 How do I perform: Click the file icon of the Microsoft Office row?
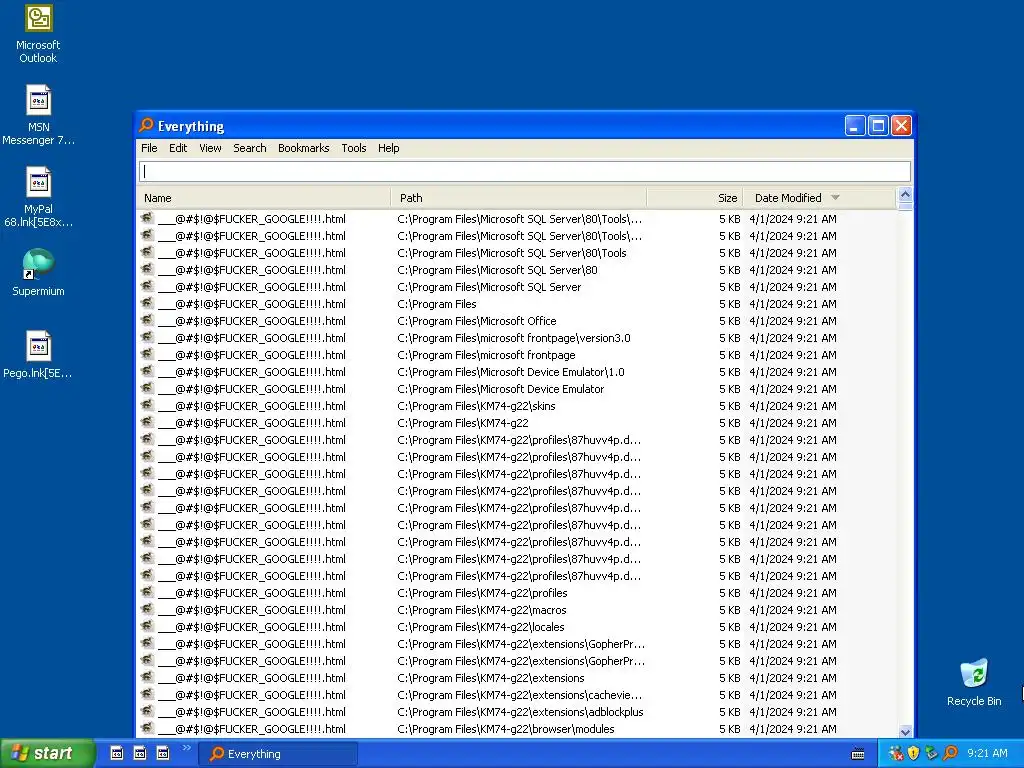tap(147, 320)
